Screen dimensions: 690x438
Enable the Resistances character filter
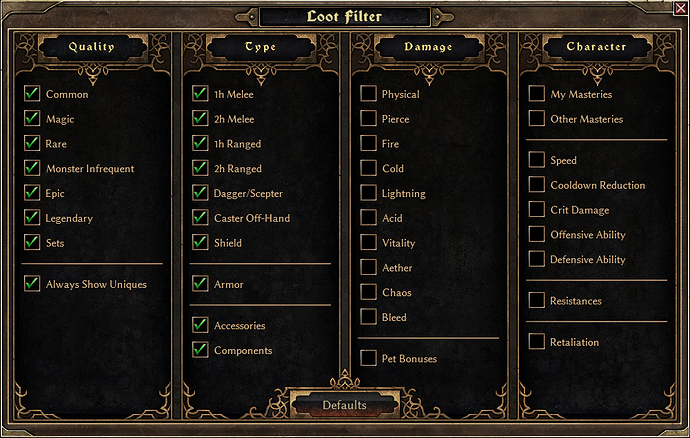coord(537,300)
